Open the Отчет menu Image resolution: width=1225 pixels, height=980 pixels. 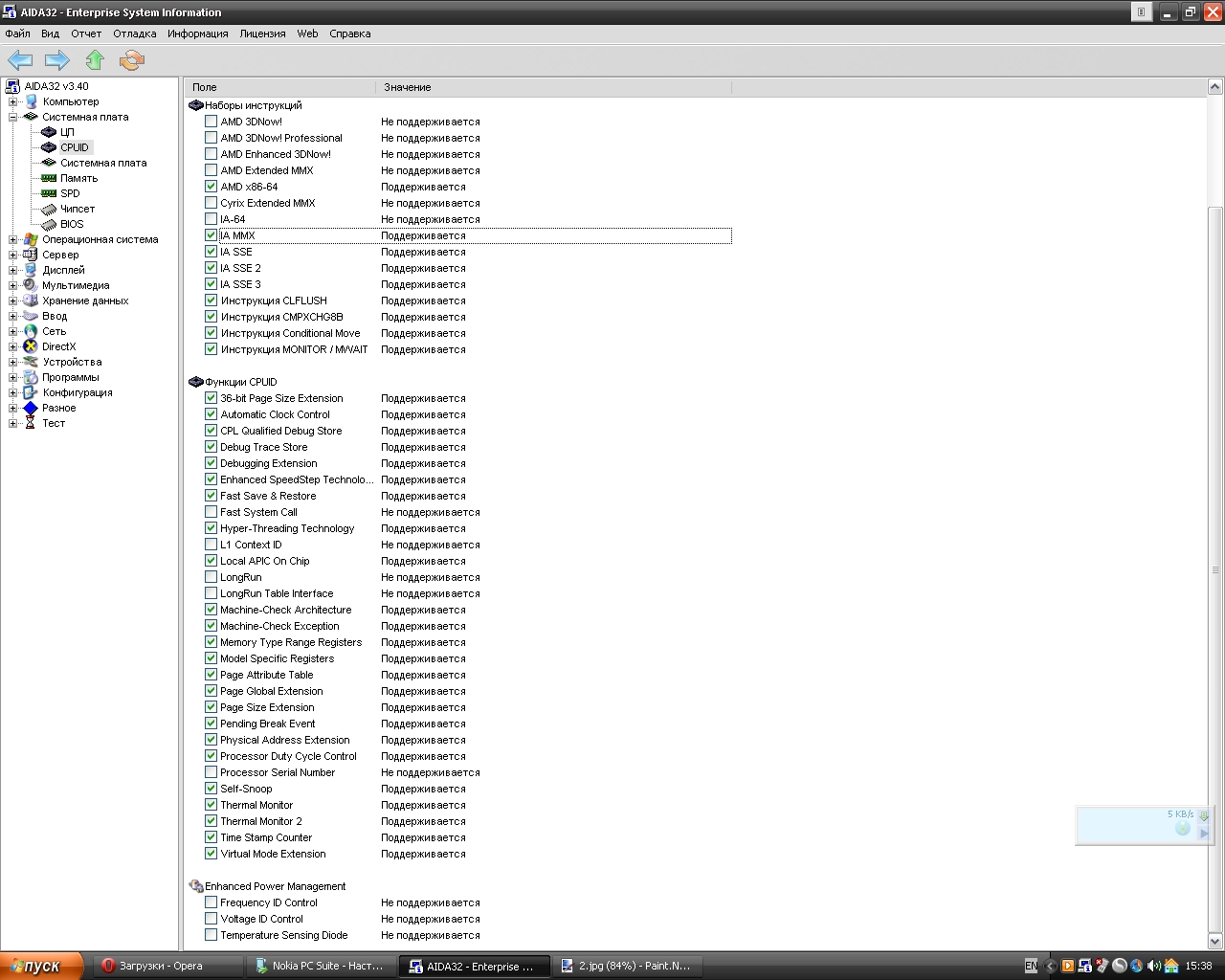coord(86,33)
